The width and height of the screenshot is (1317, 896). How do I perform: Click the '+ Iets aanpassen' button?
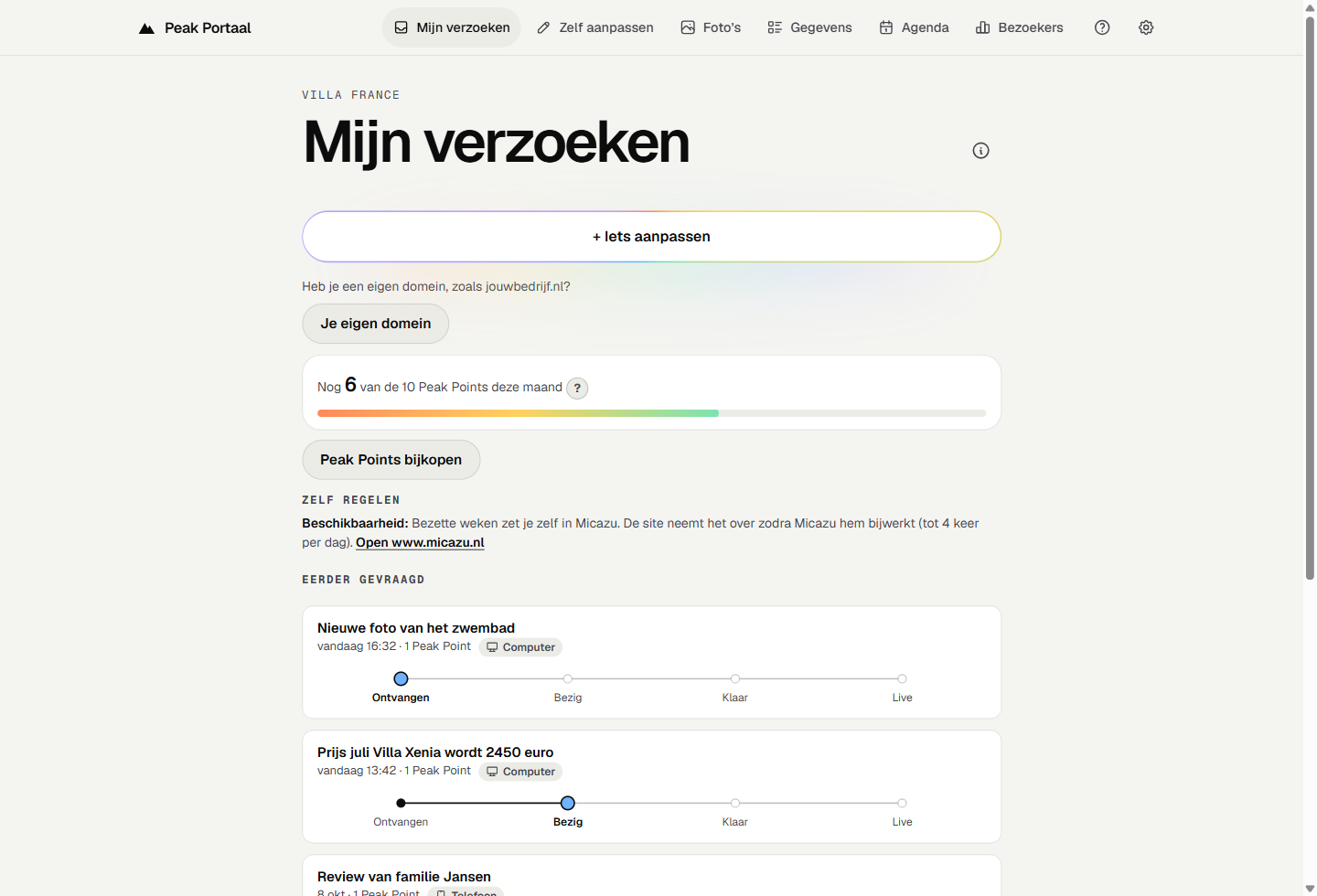click(x=651, y=237)
